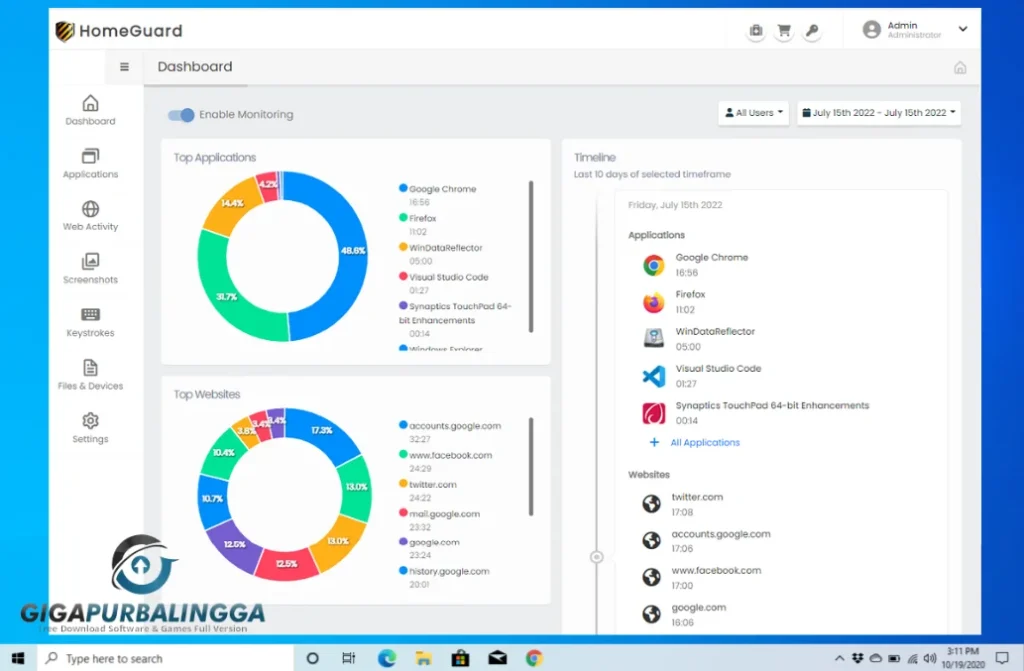The width and height of the screenshot is (1024, 671).
Task: Click the key license icon in header
Action: click(812, 31)
